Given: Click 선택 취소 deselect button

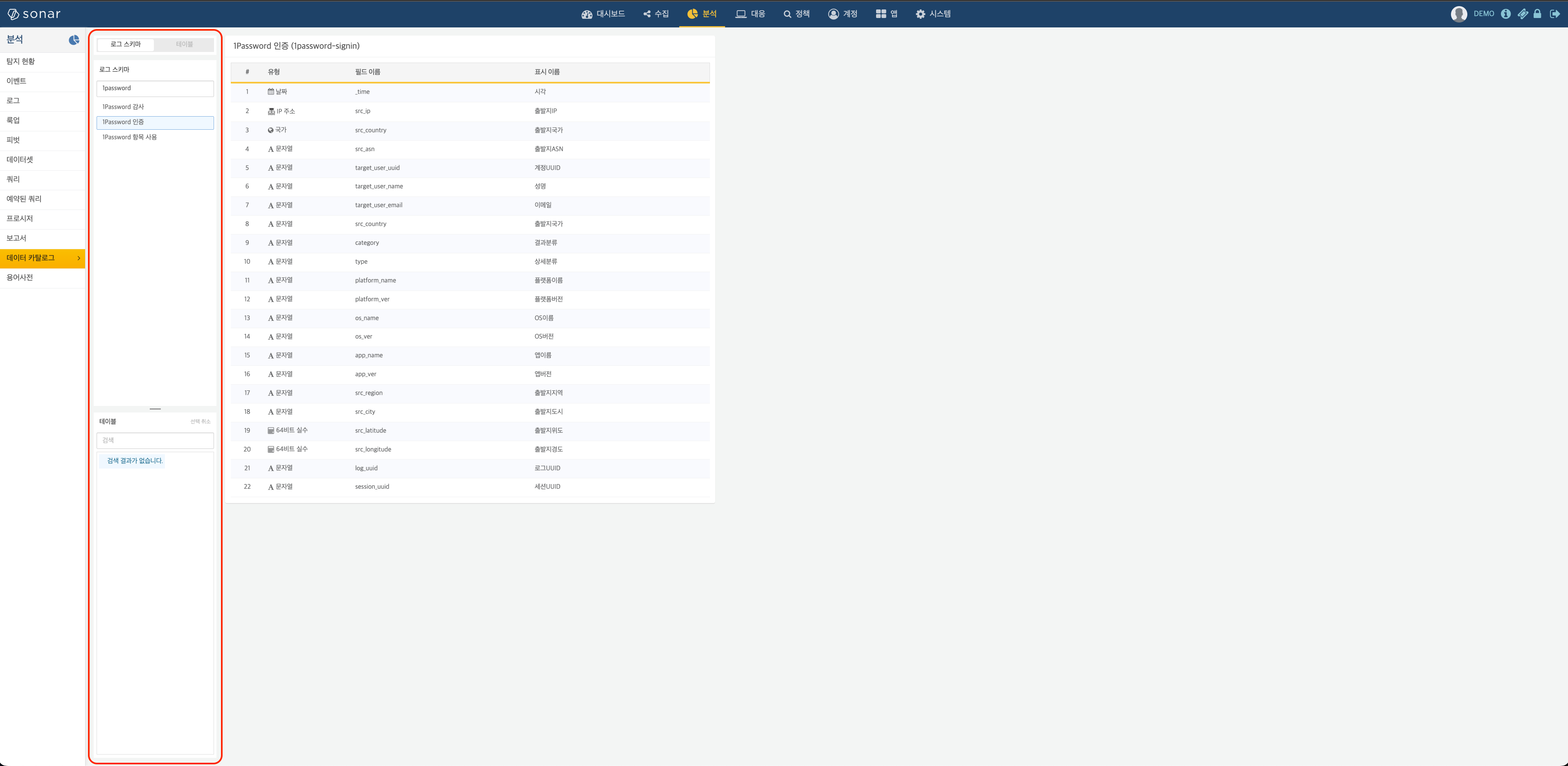Looking at the screenshot, I should (x=200, y=421).
